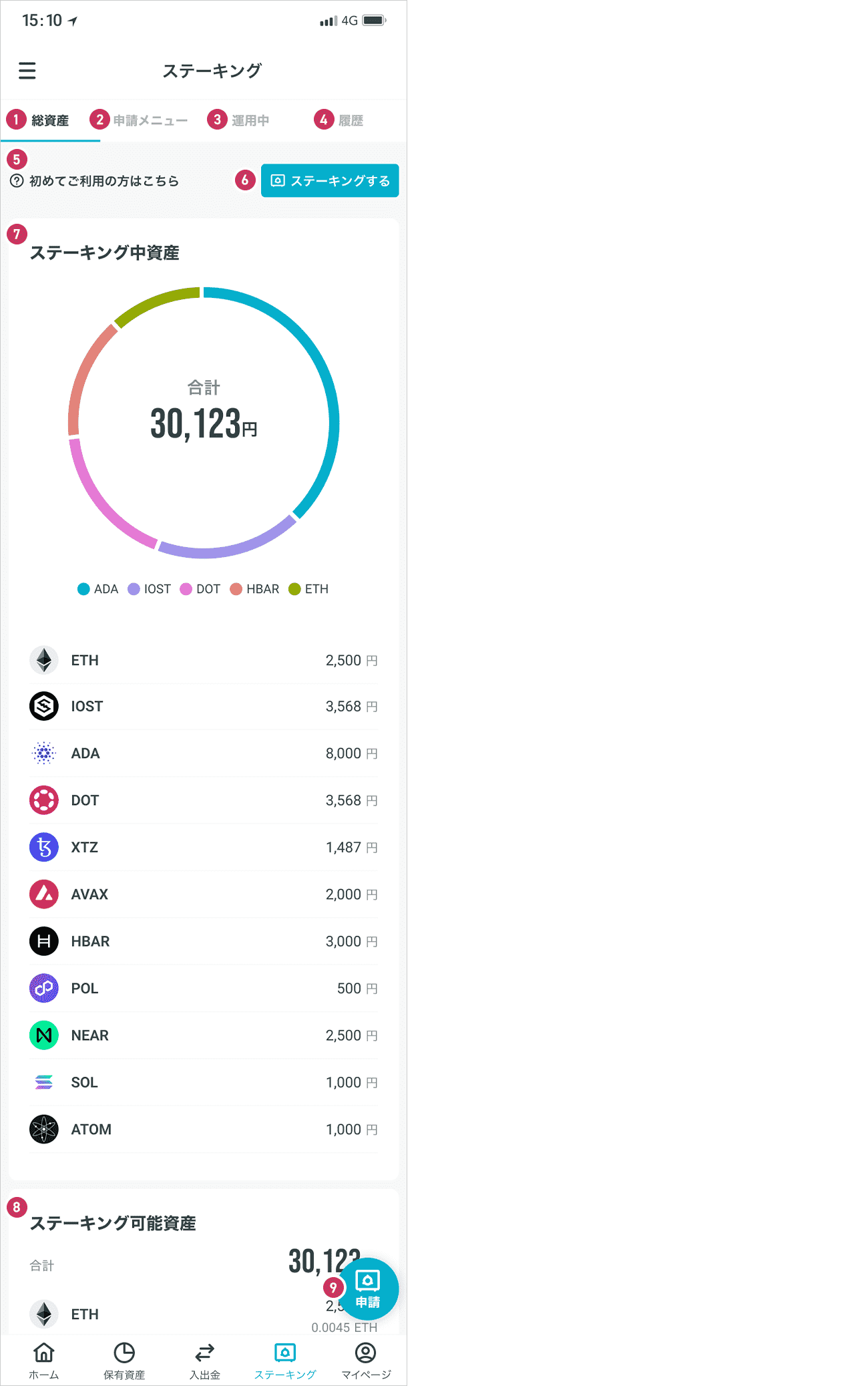Click the ステーキングする button
This screenshot has width=868, height=1386.
pos(330,180)
